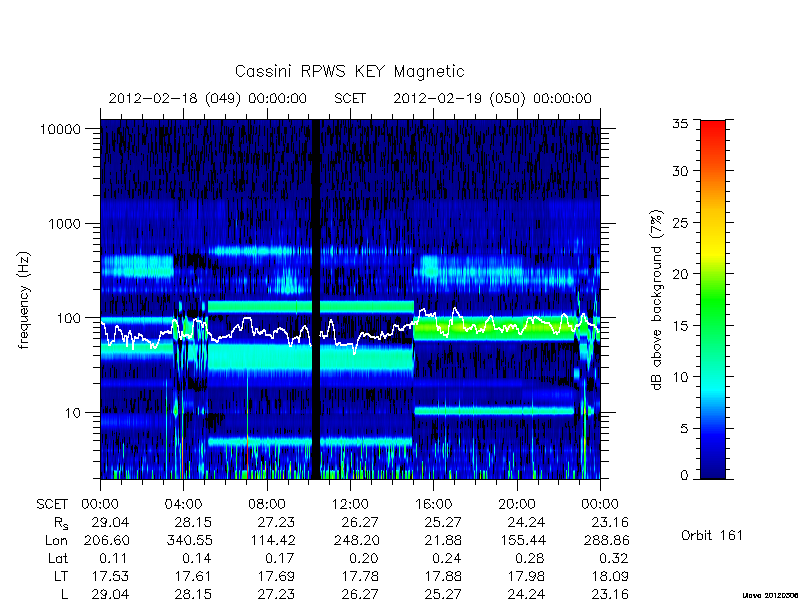The height and width of the screenshot is (600, 800).
Task: Click the 10000 frequency tick label
Action: coord(60,130)
